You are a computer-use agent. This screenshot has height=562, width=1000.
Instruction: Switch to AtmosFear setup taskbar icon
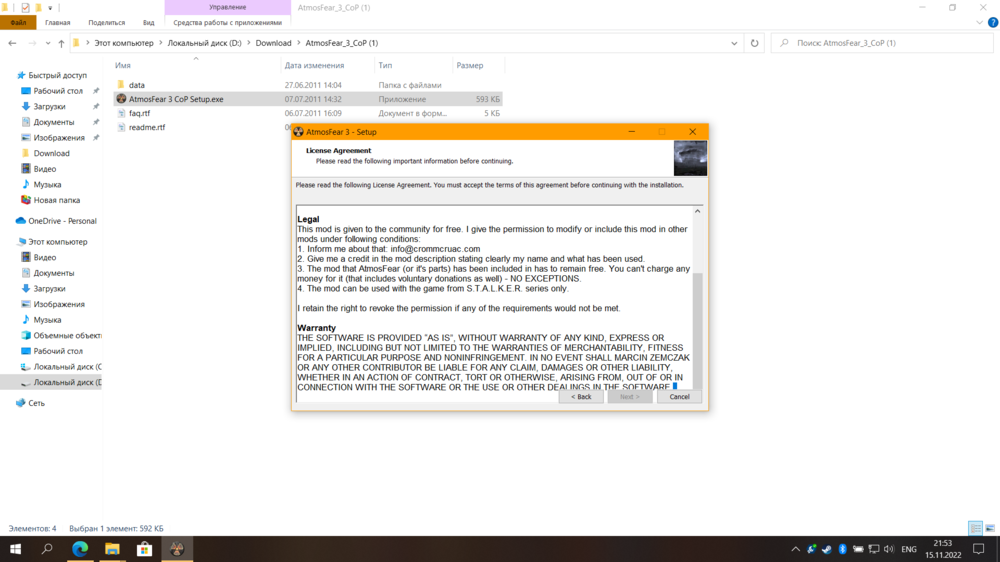pos(177,549)
